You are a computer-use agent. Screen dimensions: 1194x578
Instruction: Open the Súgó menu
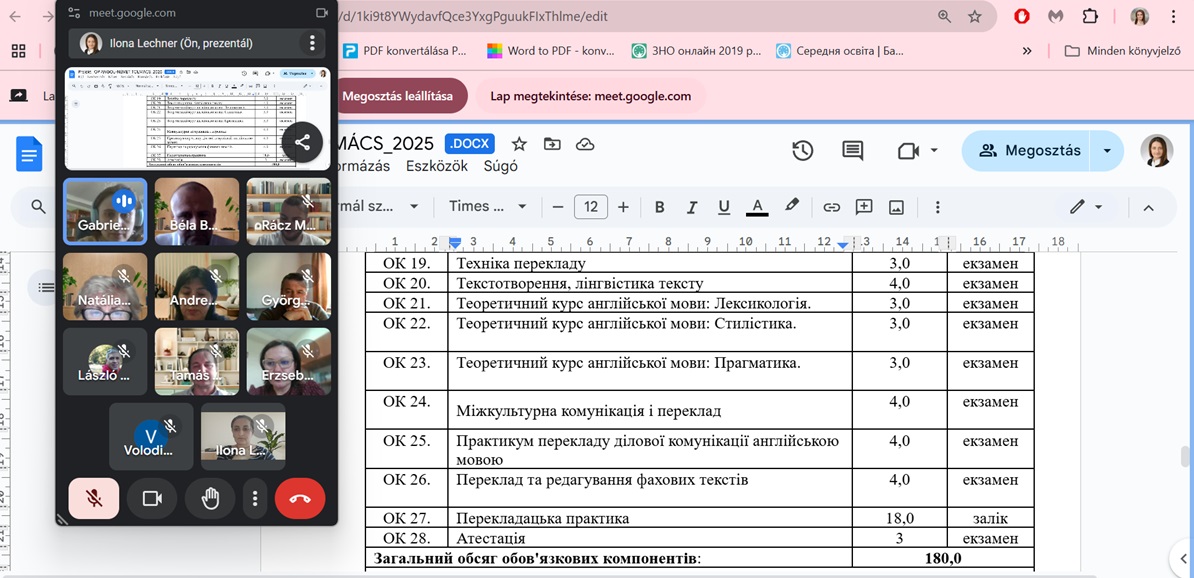tap(501, 167)
